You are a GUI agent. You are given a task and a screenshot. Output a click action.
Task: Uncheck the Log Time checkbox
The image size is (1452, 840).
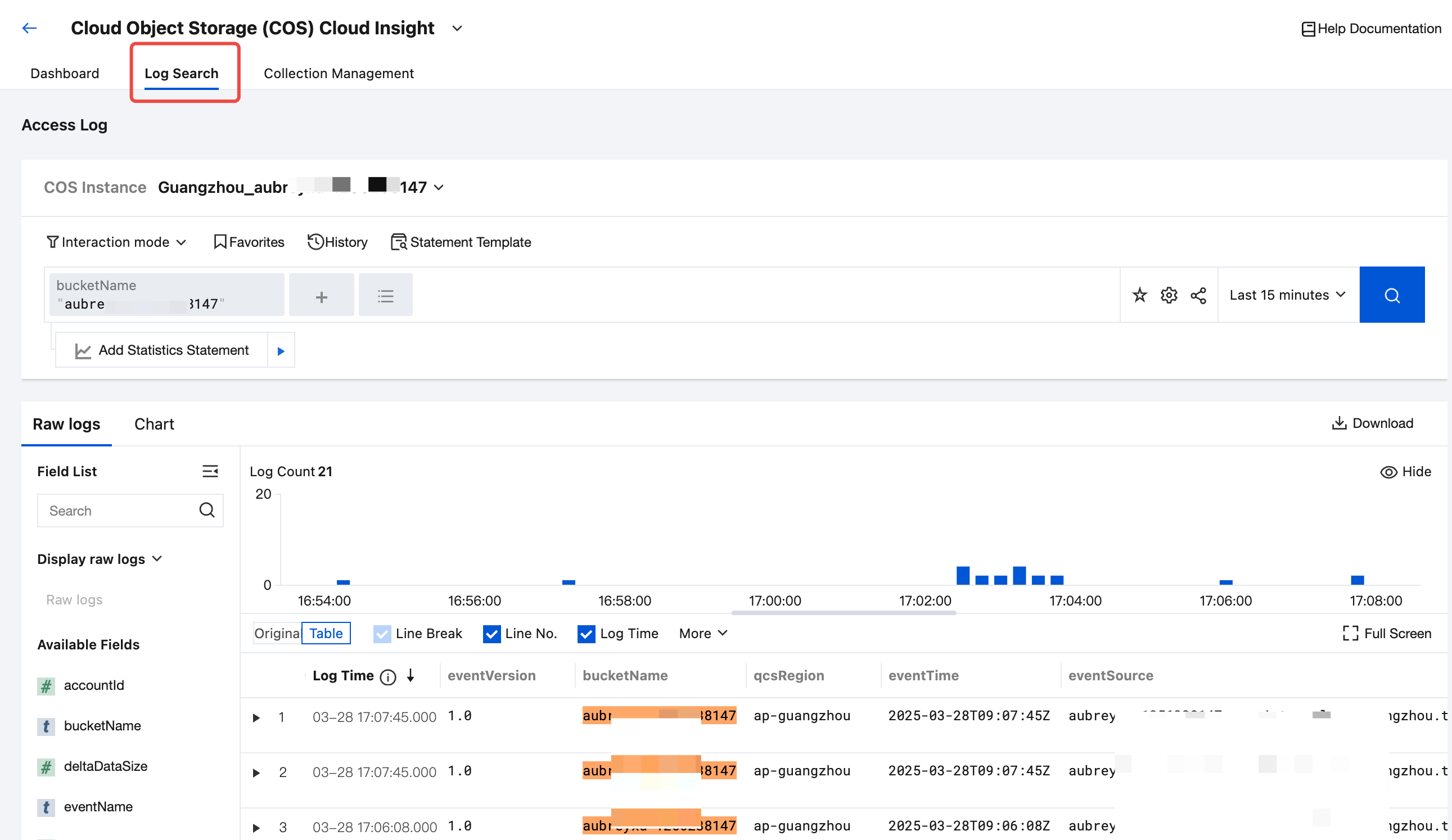click(586, 634)
